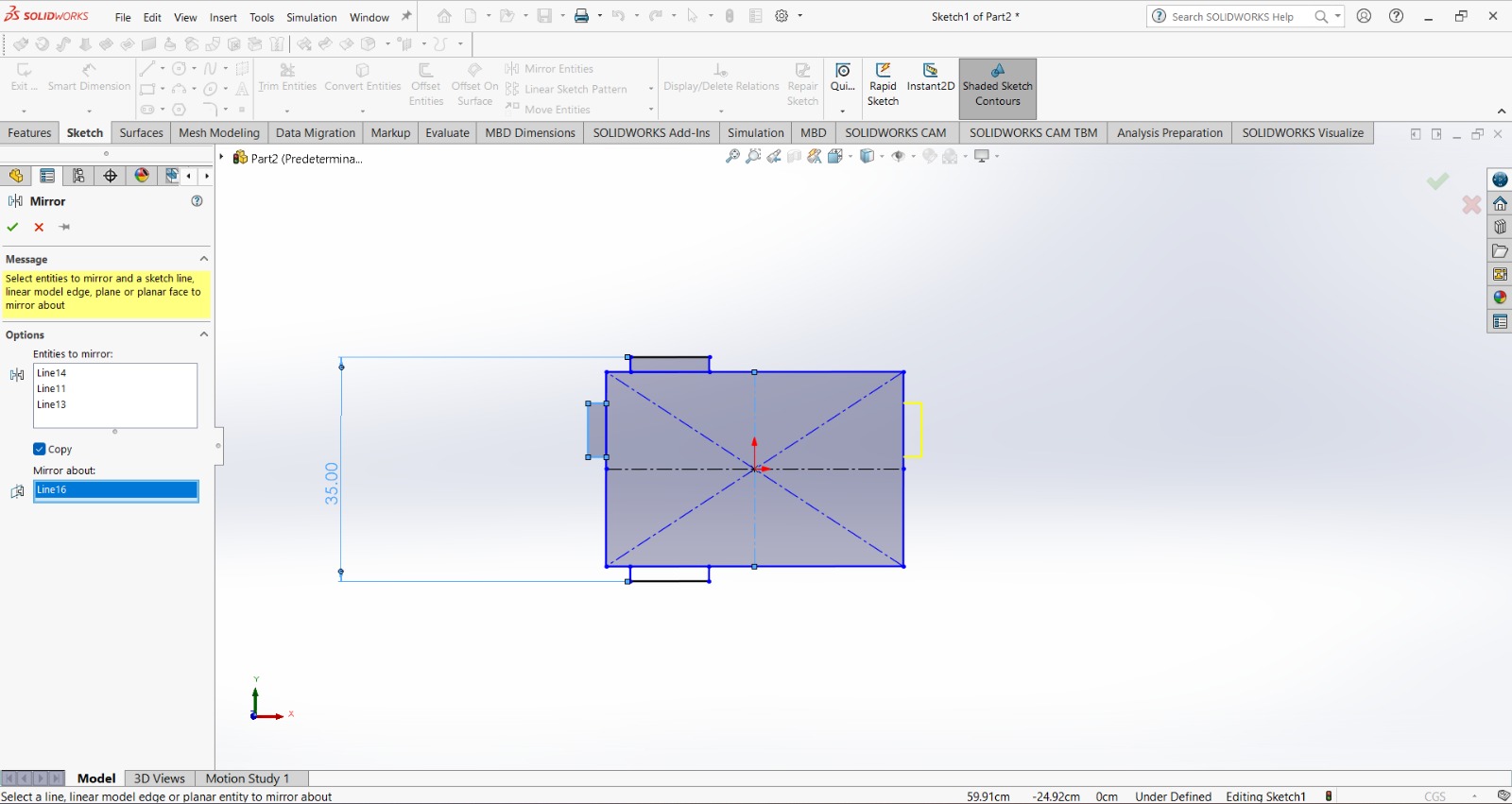The height and width of the screenshot is (804, 1512).
Task: Click the Zoom to Area icon
Action: pyautogui.click(x=753, y=157)
